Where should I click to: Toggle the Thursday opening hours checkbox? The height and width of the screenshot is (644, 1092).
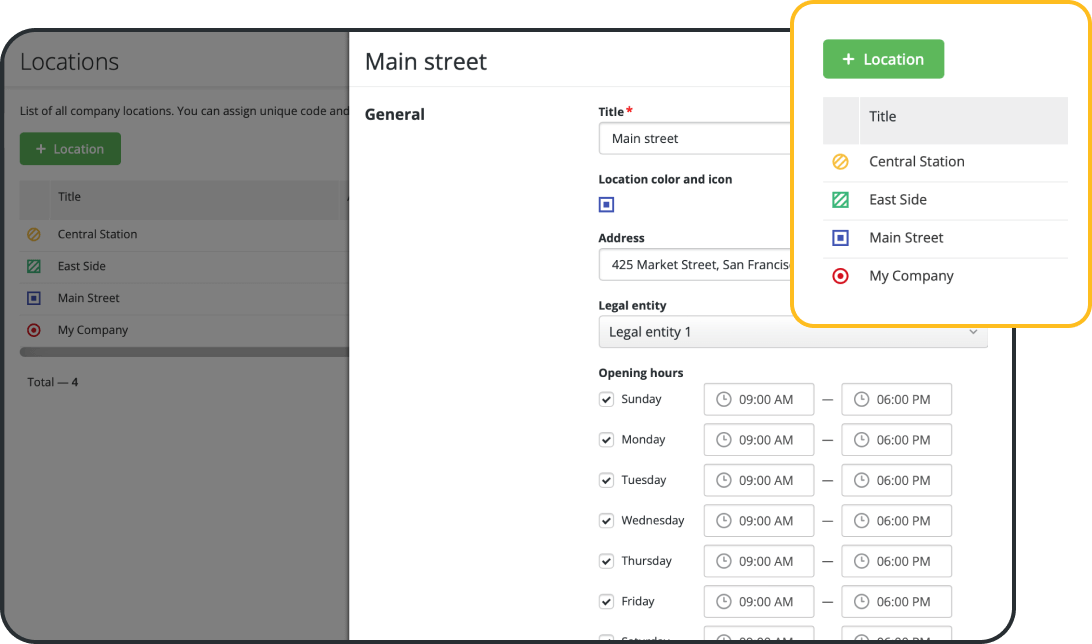[x=606, y=561]
